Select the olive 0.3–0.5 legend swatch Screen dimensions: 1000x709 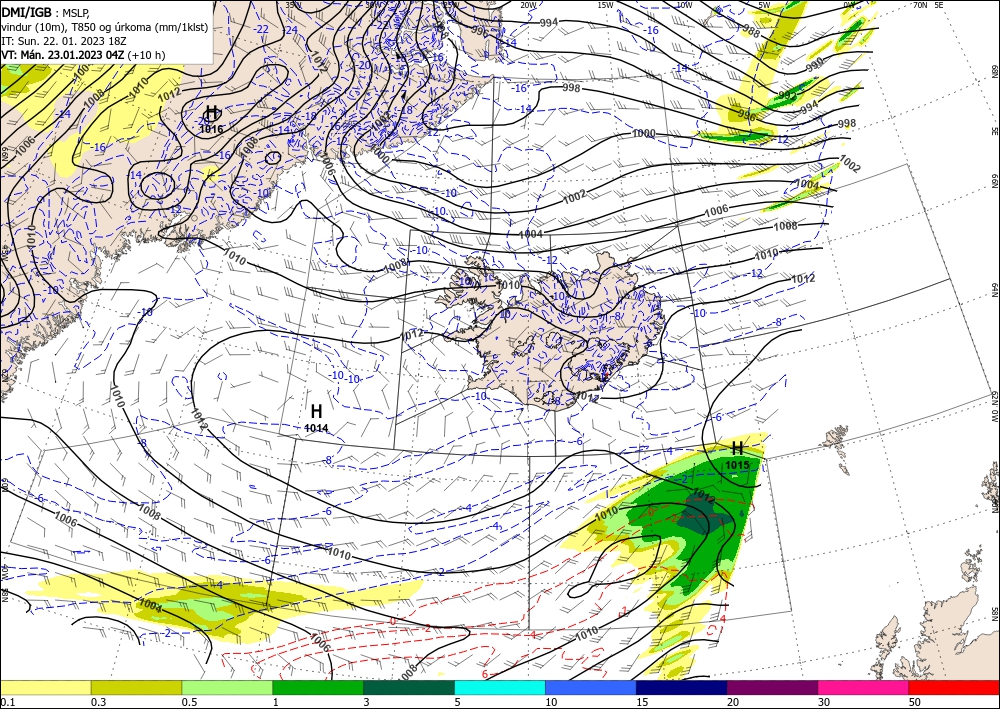coord(136,687)
